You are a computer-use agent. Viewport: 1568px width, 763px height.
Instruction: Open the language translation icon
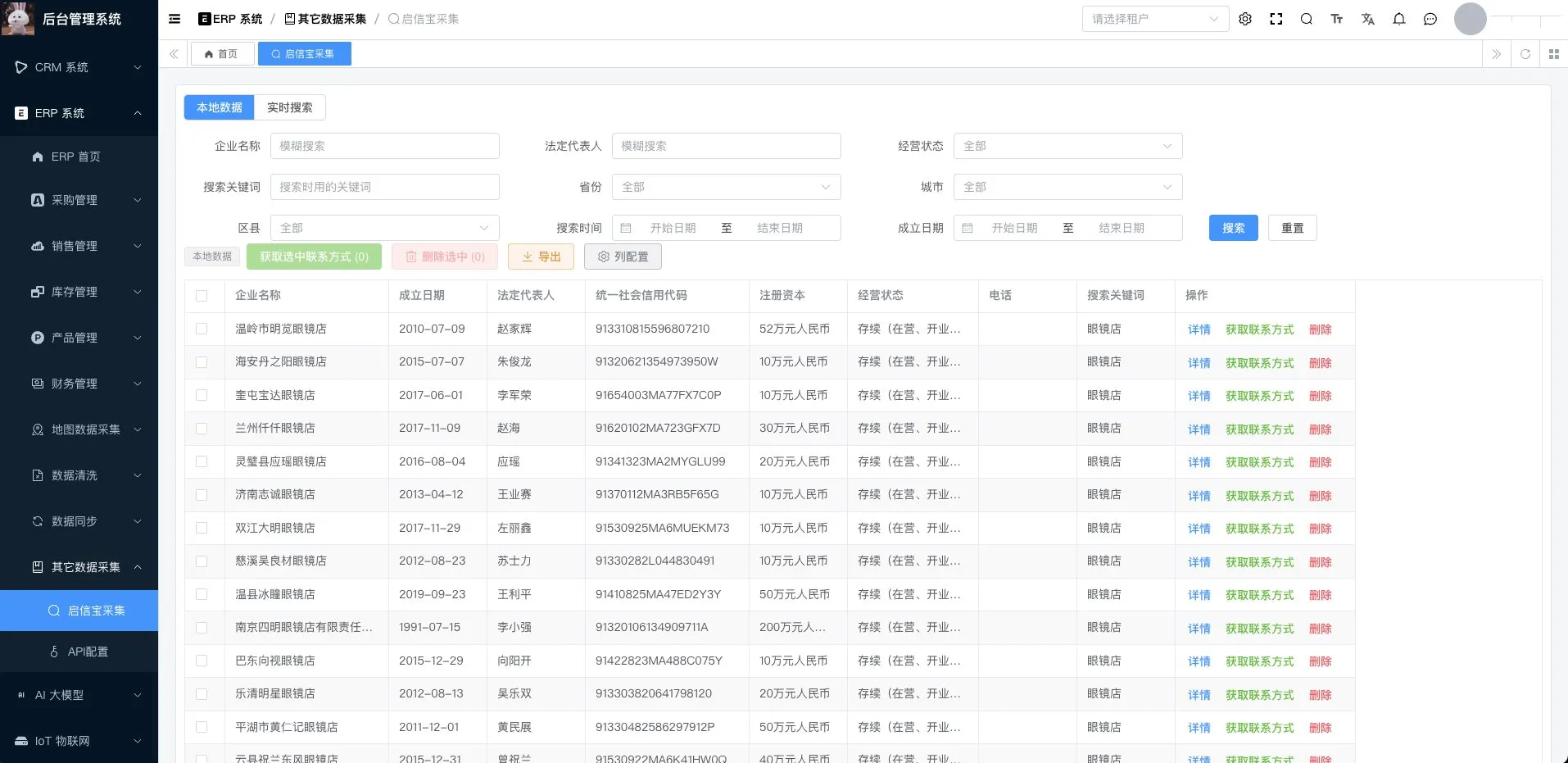(1368, 19)
